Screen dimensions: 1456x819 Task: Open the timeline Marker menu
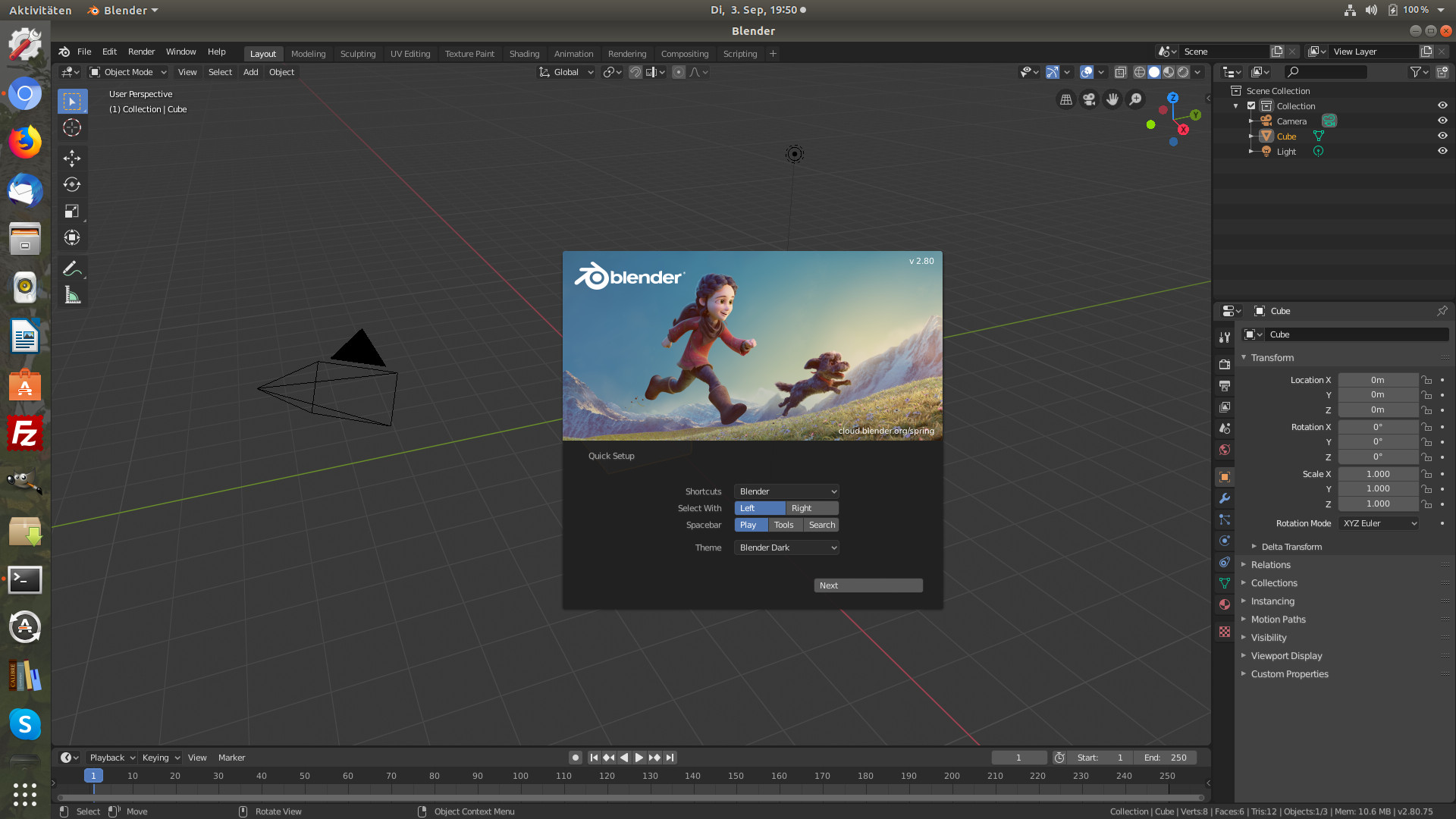click(231, 758)
